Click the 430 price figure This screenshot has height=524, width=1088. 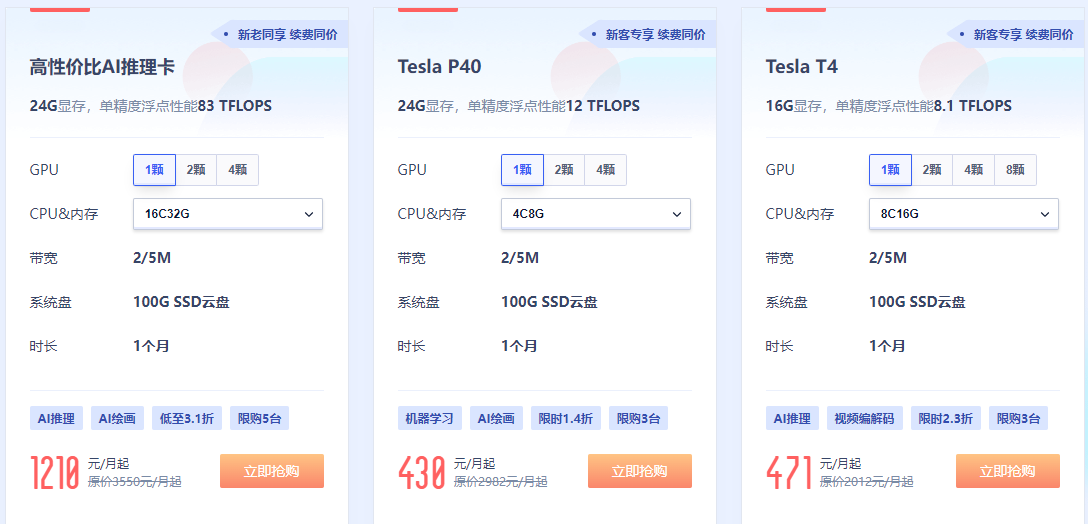coord(421,473)
